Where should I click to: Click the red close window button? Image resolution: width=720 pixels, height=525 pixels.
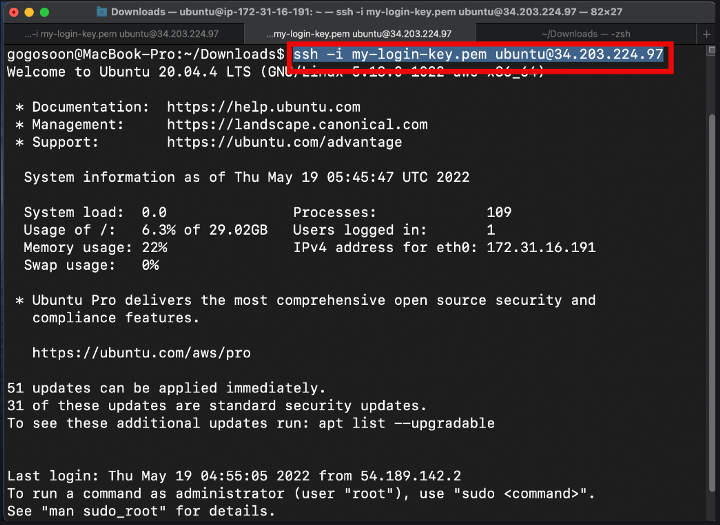[x=14, y=12]
